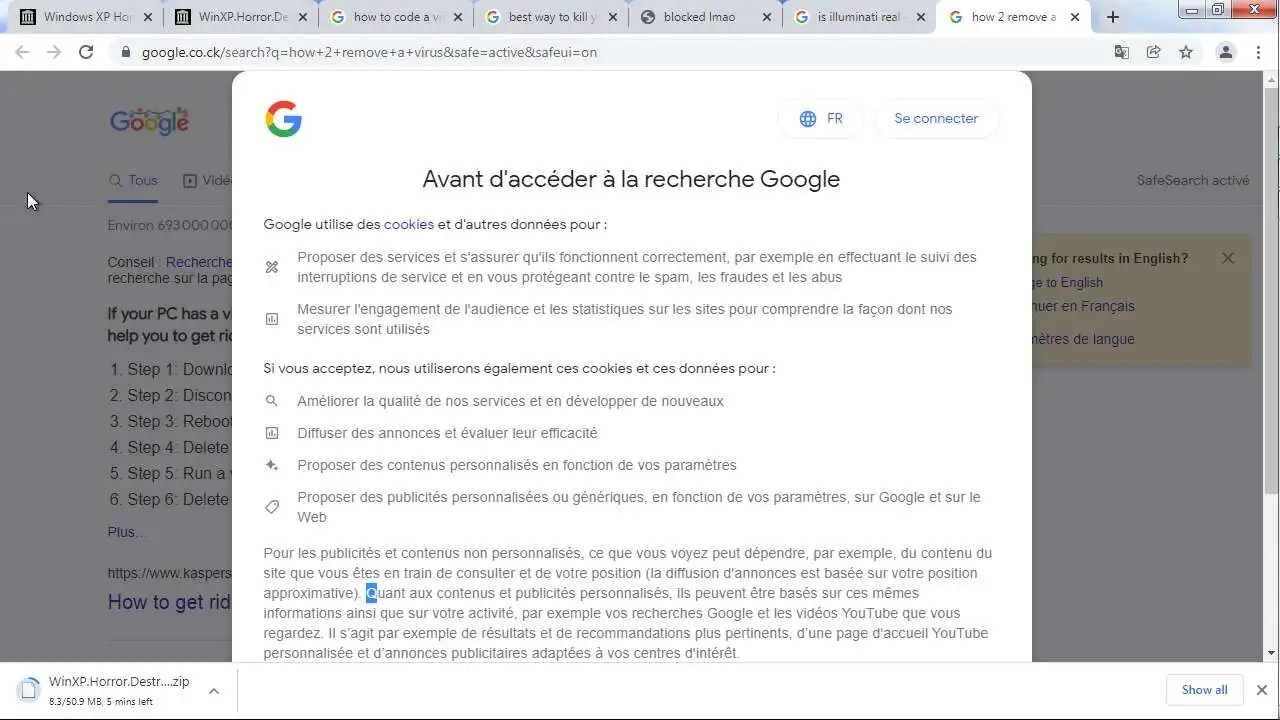Click the 'Plus...' link under steps
Screen dimensions: 1280x720
pyautogui.click(x=127, y=532)
